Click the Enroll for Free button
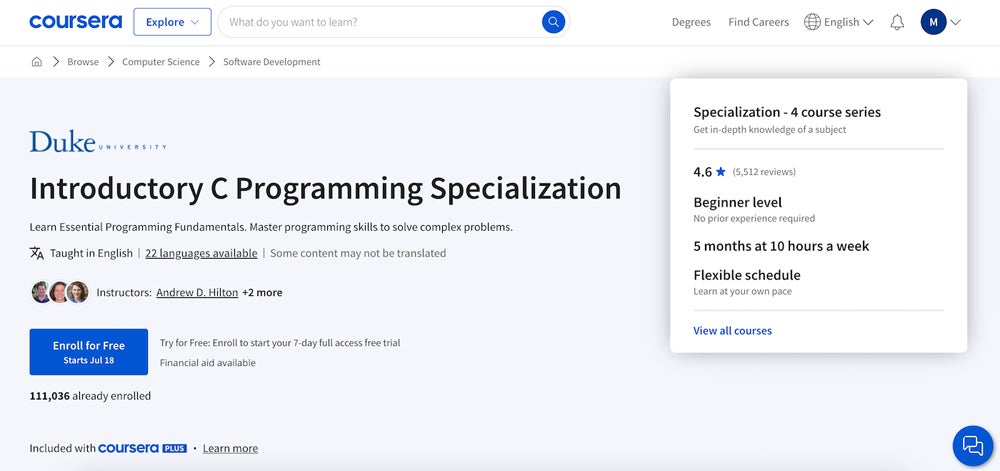The height and width of the screenshot is (471, 1000). point(89,352)
